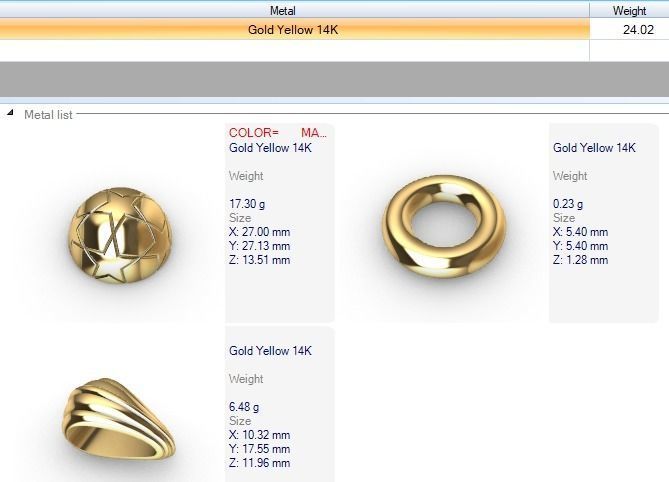Click the Z: 1.28 mm size text
Viewport: 669px width, 482px height.
tap(580, 260)
